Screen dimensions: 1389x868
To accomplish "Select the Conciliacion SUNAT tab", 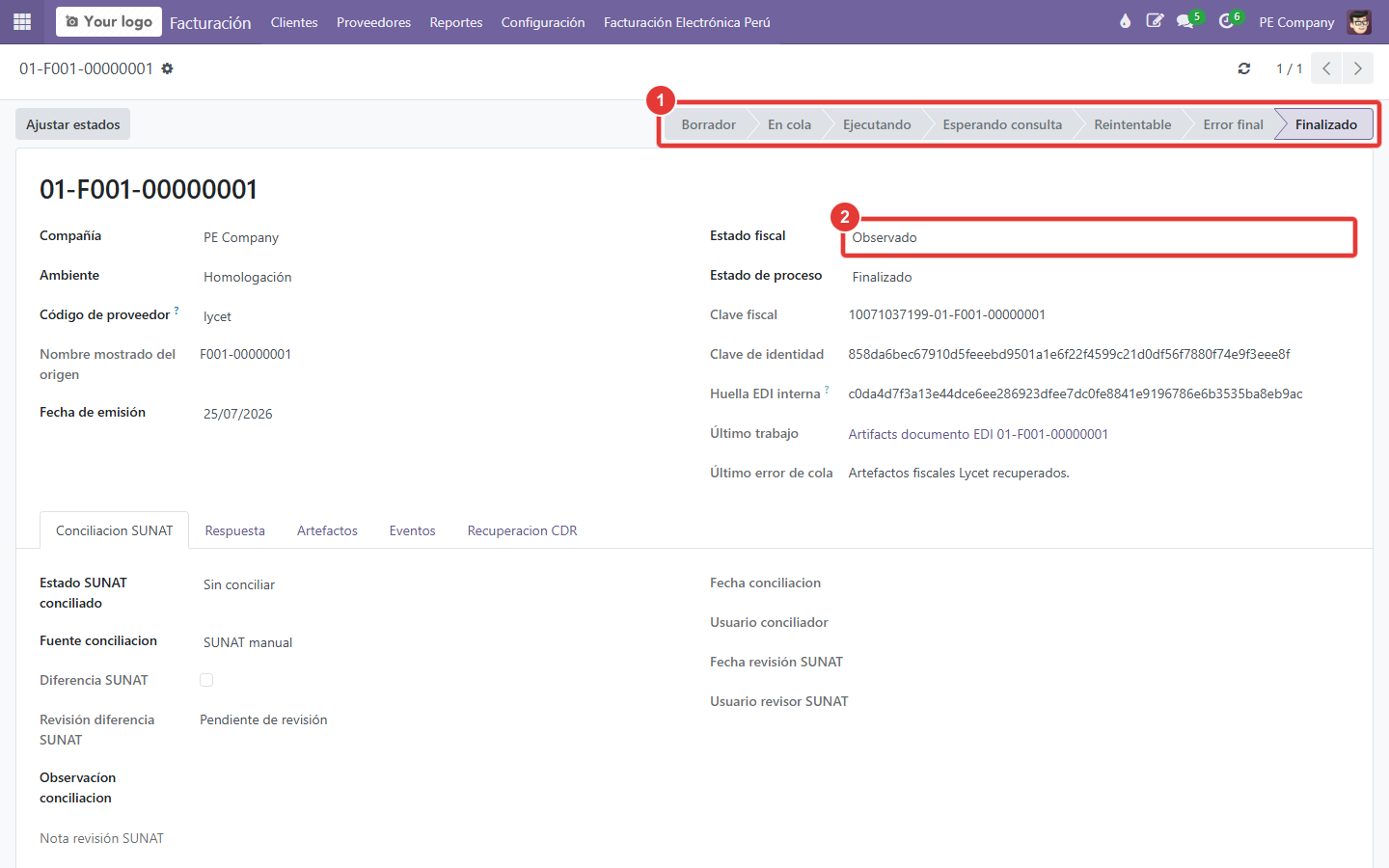I will 115,530.
